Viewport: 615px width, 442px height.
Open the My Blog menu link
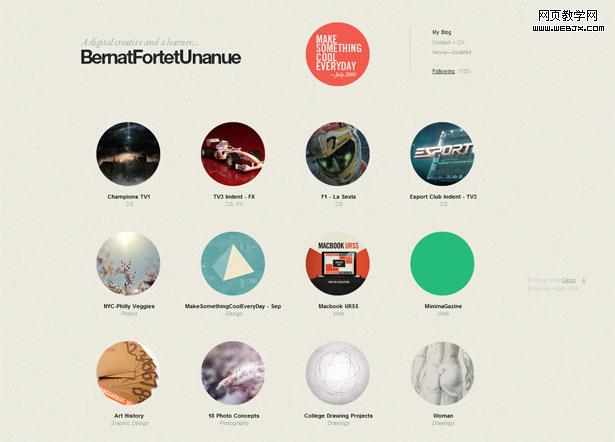click(442, 32)
